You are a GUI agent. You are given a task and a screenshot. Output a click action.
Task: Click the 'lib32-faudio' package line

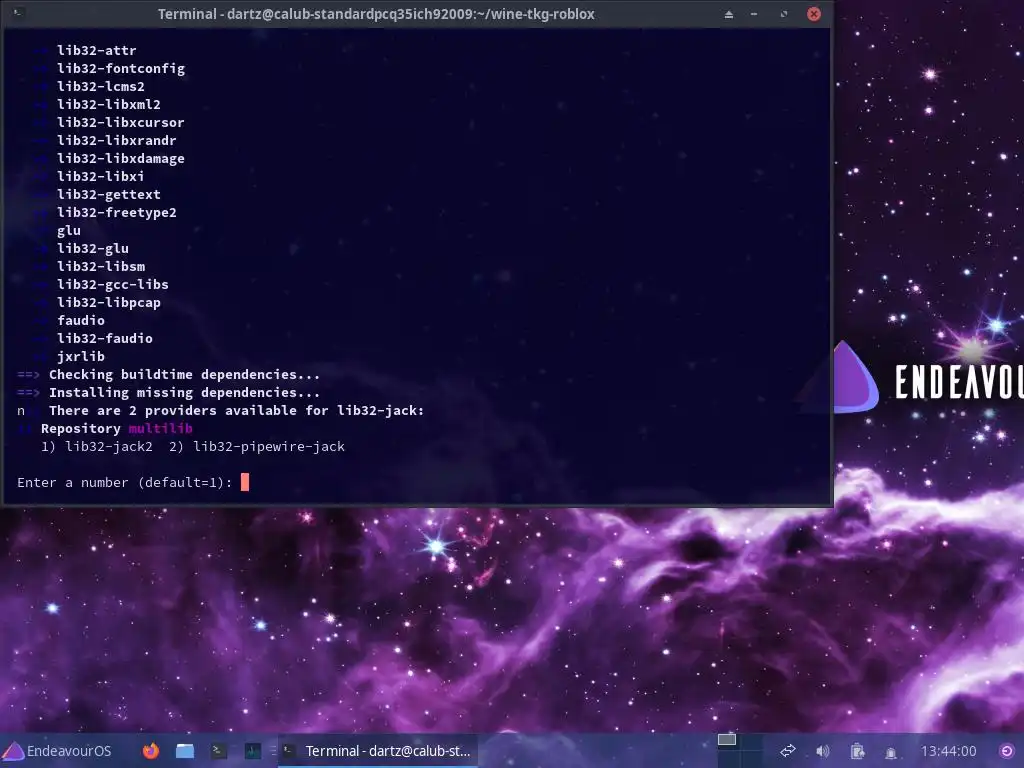tap(104, 338)
